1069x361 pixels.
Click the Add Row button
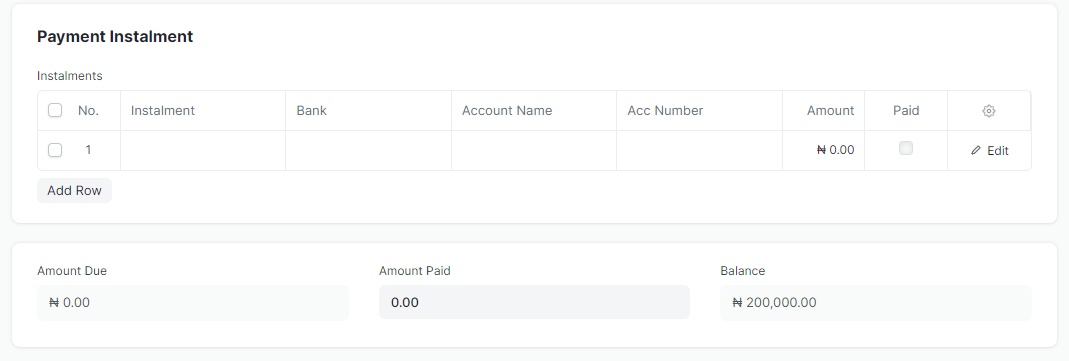pyautogui.click(x=74, y=191)
